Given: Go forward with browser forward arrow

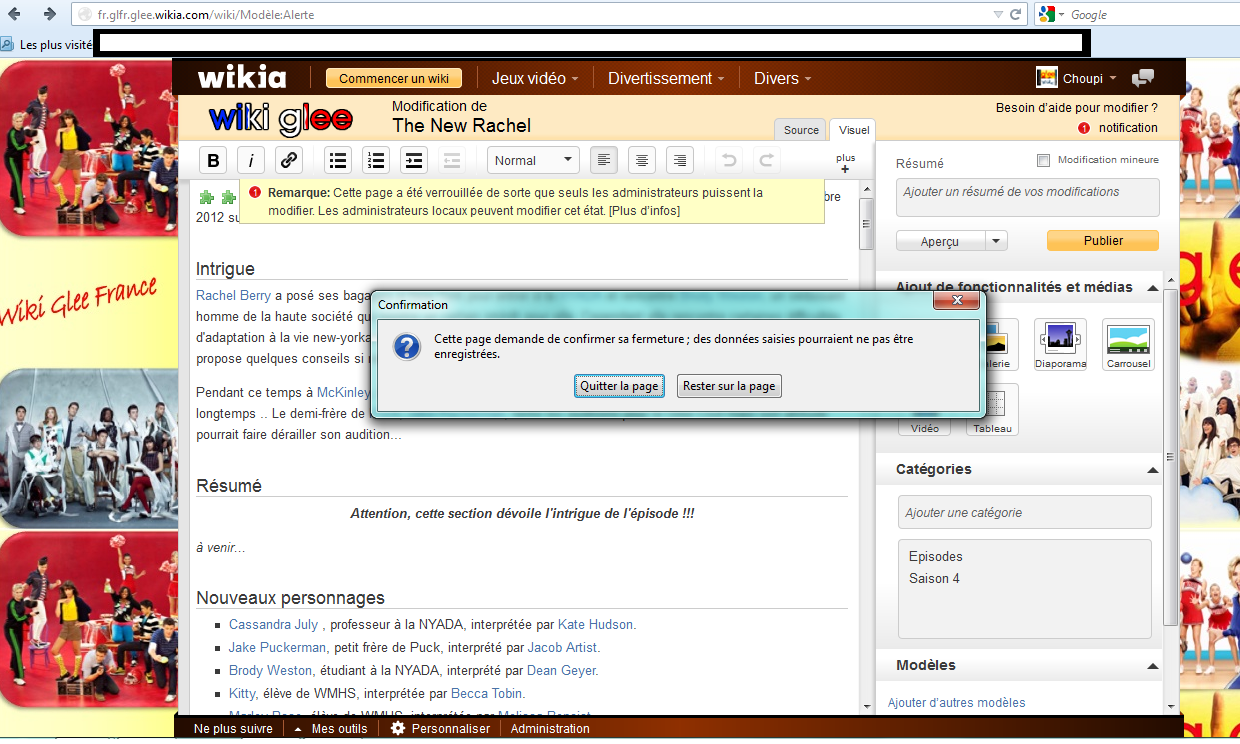Looking at the screenshot, I should (49, 14).
